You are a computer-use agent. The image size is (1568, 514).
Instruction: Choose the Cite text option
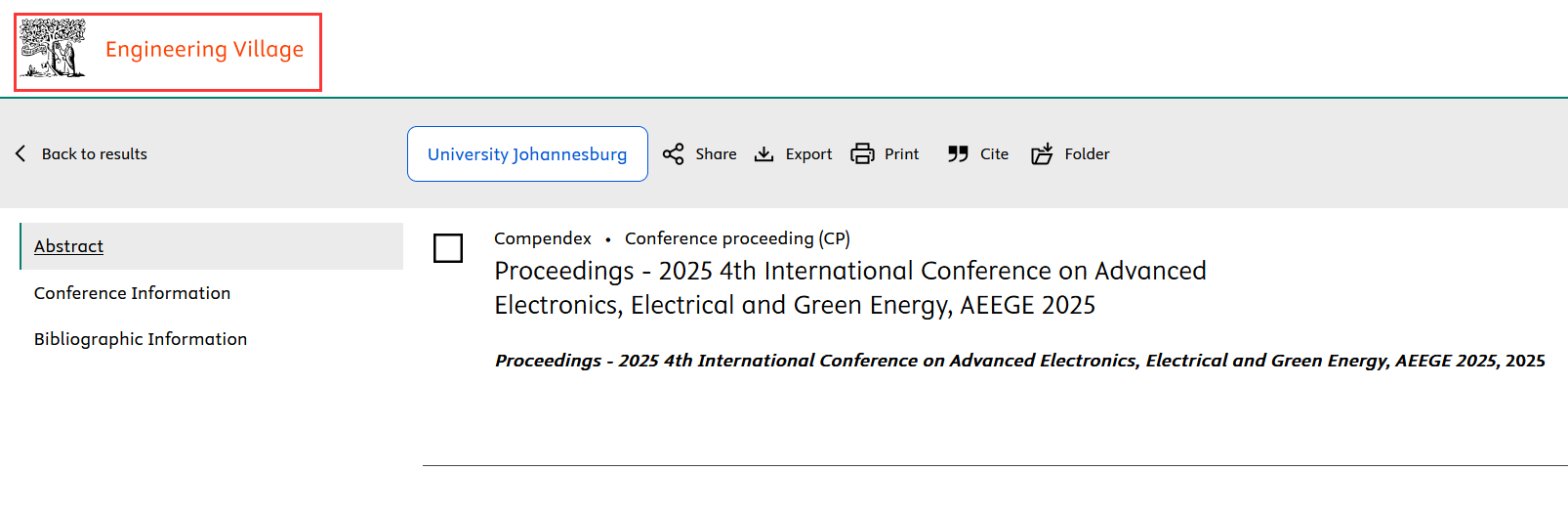click(x=994, y=153)
